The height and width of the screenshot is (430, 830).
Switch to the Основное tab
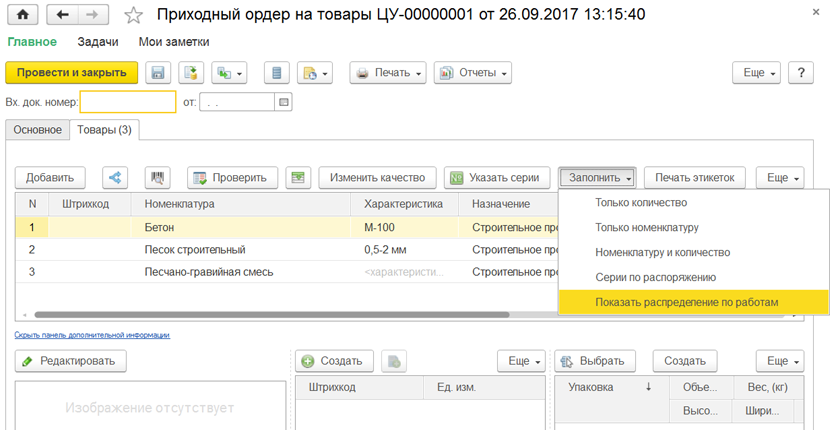tap(38, 130)
